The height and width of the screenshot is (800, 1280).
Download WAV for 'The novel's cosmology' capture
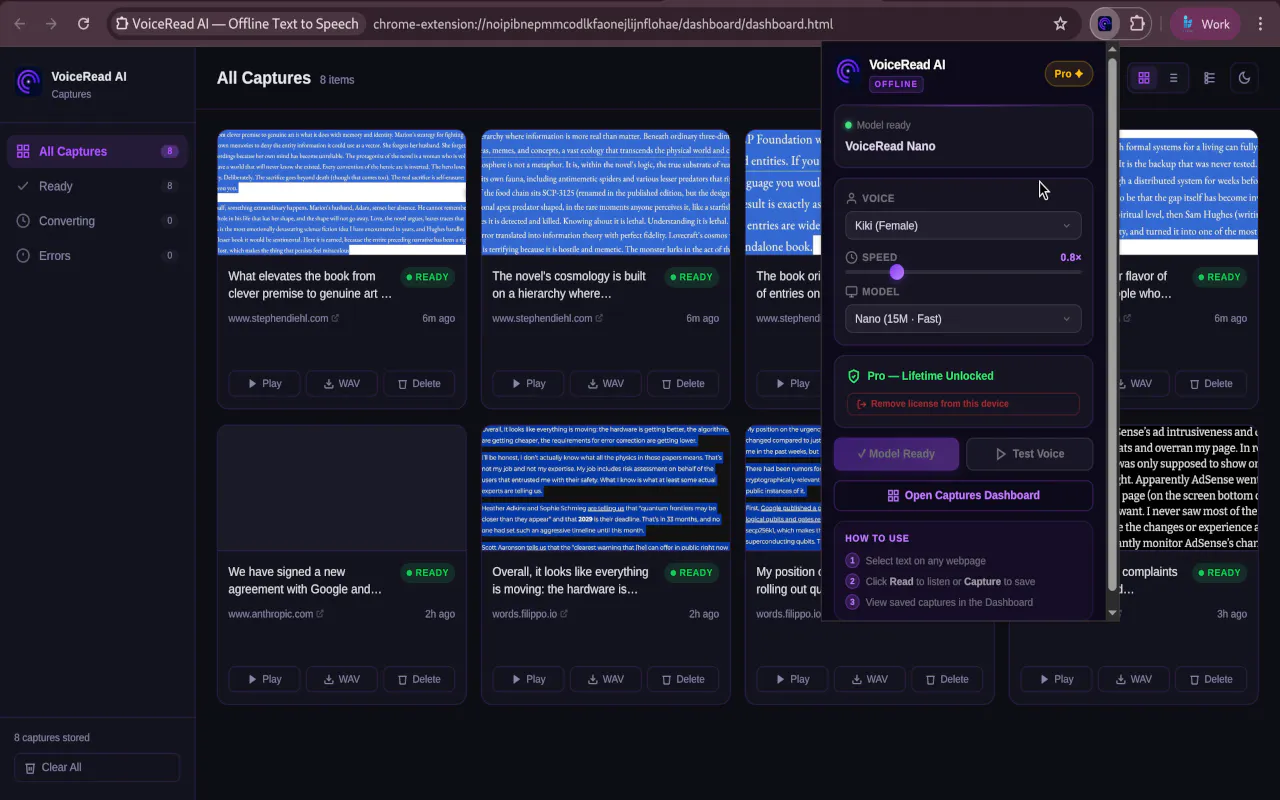point(605,383)
